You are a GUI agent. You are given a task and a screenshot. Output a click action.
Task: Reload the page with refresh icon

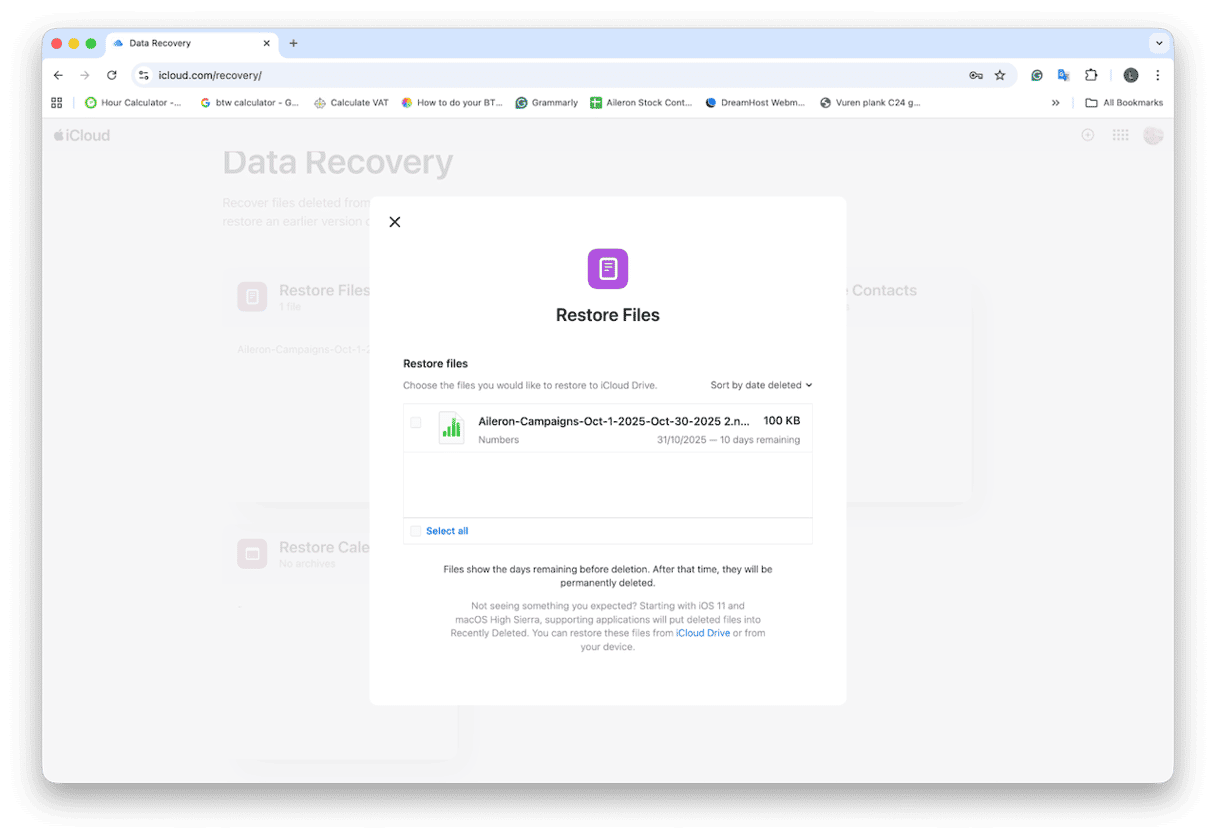coord(112,75)
